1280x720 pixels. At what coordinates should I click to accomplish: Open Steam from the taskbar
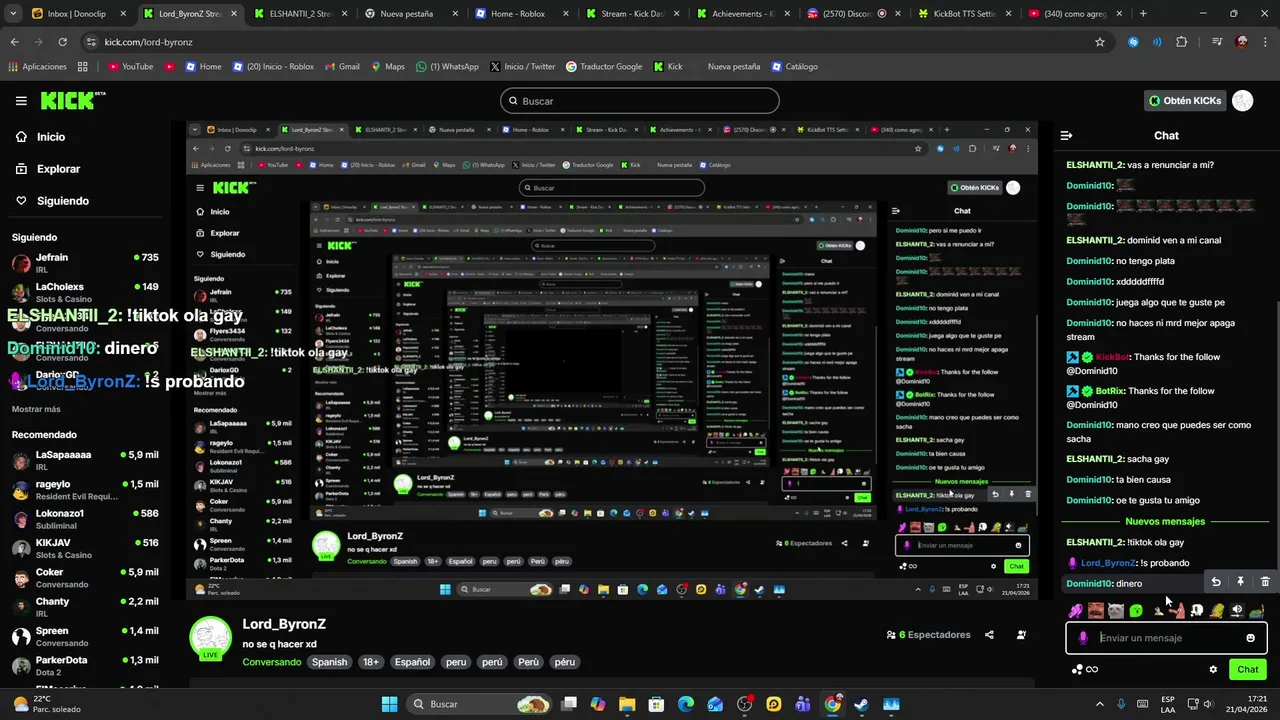point(861,704)
